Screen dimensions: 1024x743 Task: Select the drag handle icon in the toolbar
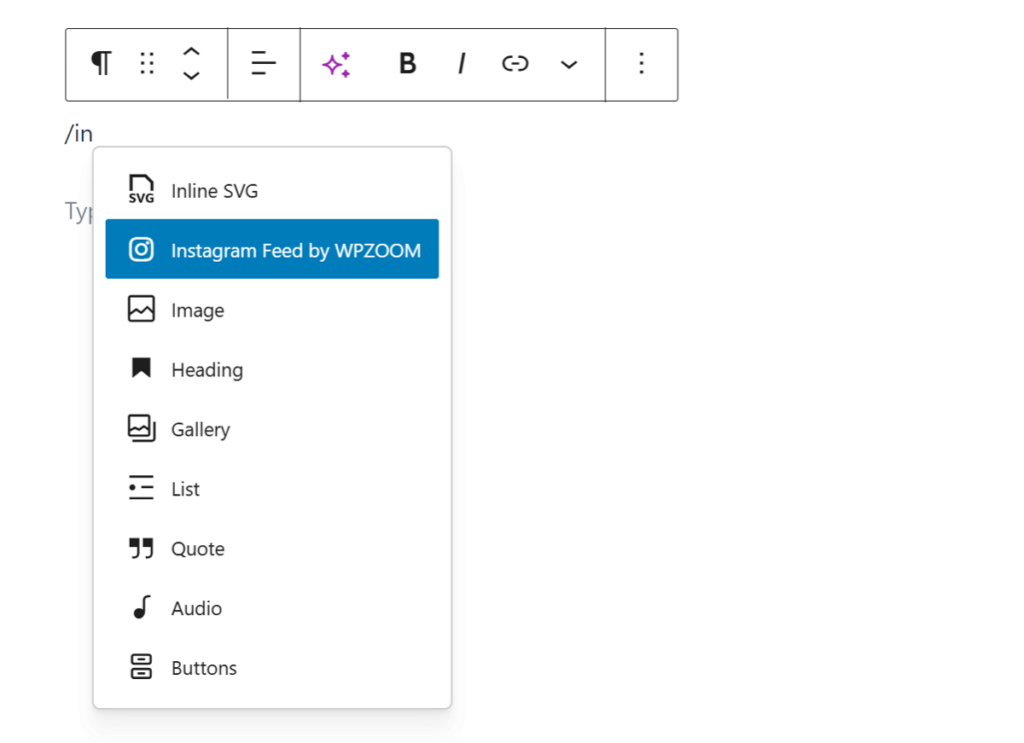pyautogui.click(x=146, y=63)
